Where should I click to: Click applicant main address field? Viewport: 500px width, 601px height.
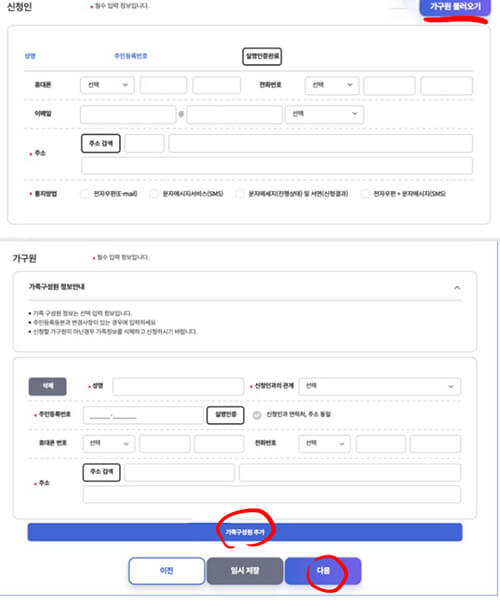coord(321,143)
